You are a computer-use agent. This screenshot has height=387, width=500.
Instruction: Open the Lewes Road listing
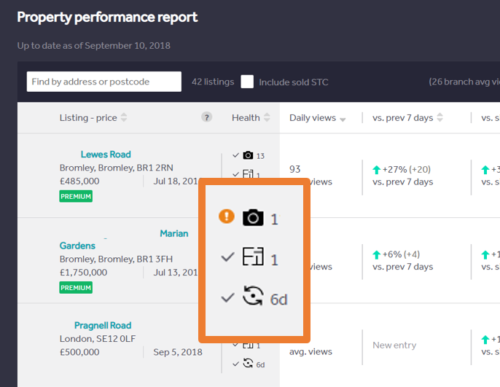coord(106,154)
